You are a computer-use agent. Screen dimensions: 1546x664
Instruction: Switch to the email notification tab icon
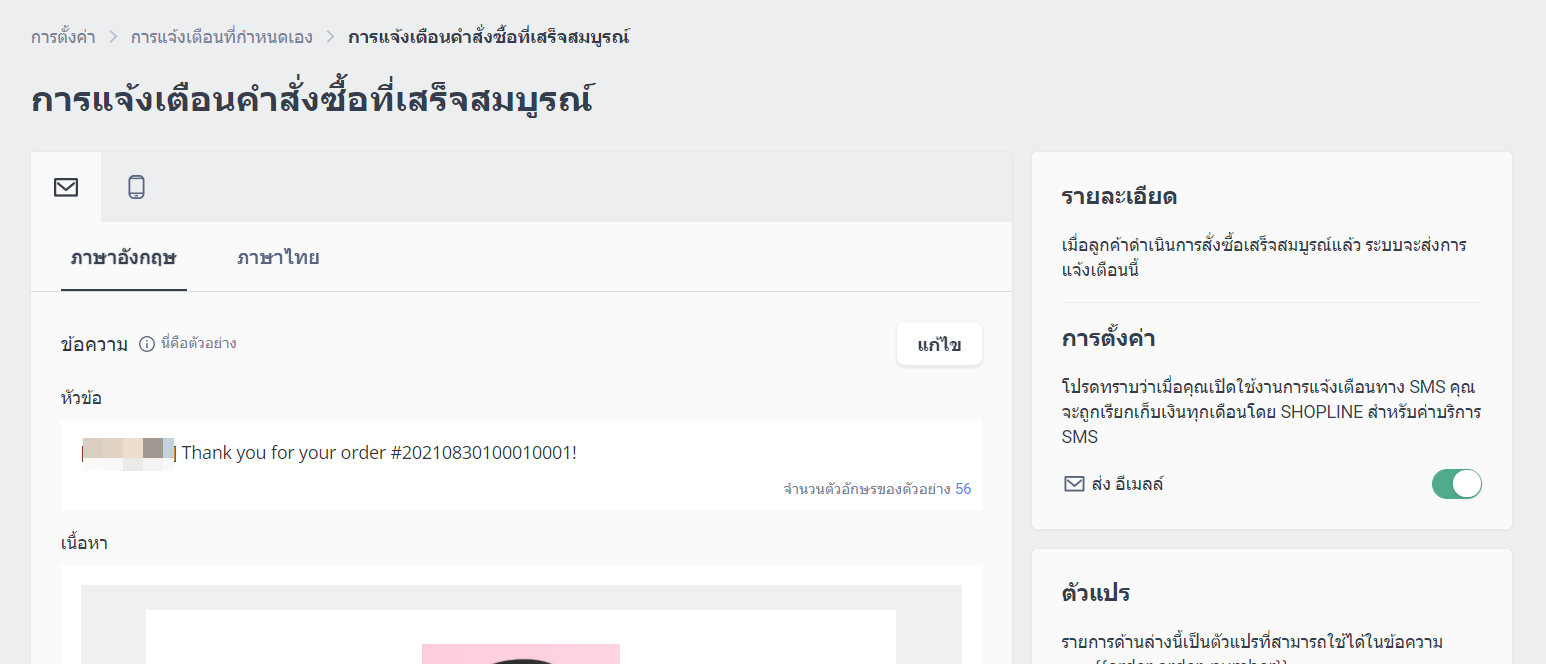pos(66,187)
